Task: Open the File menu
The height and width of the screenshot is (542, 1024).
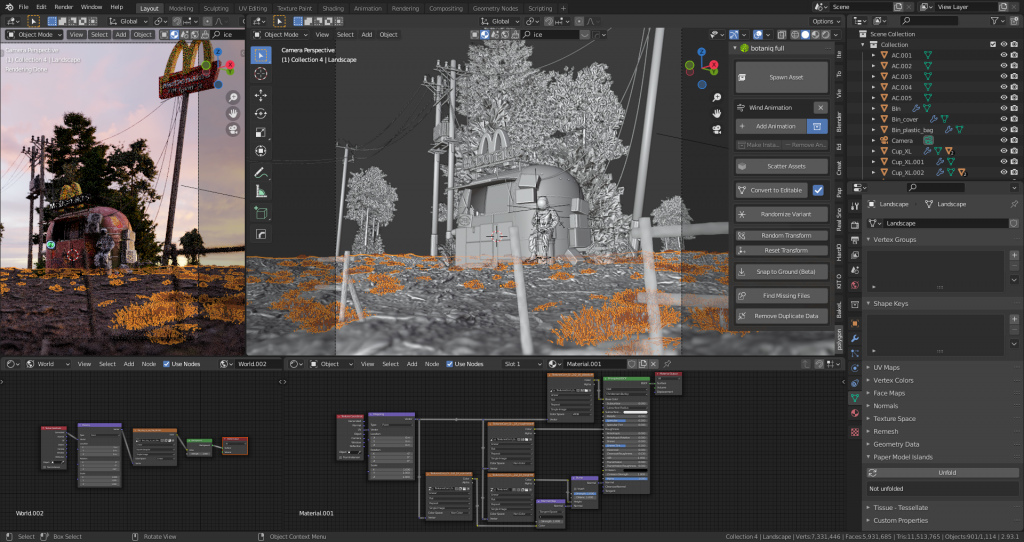Action: 23,7
